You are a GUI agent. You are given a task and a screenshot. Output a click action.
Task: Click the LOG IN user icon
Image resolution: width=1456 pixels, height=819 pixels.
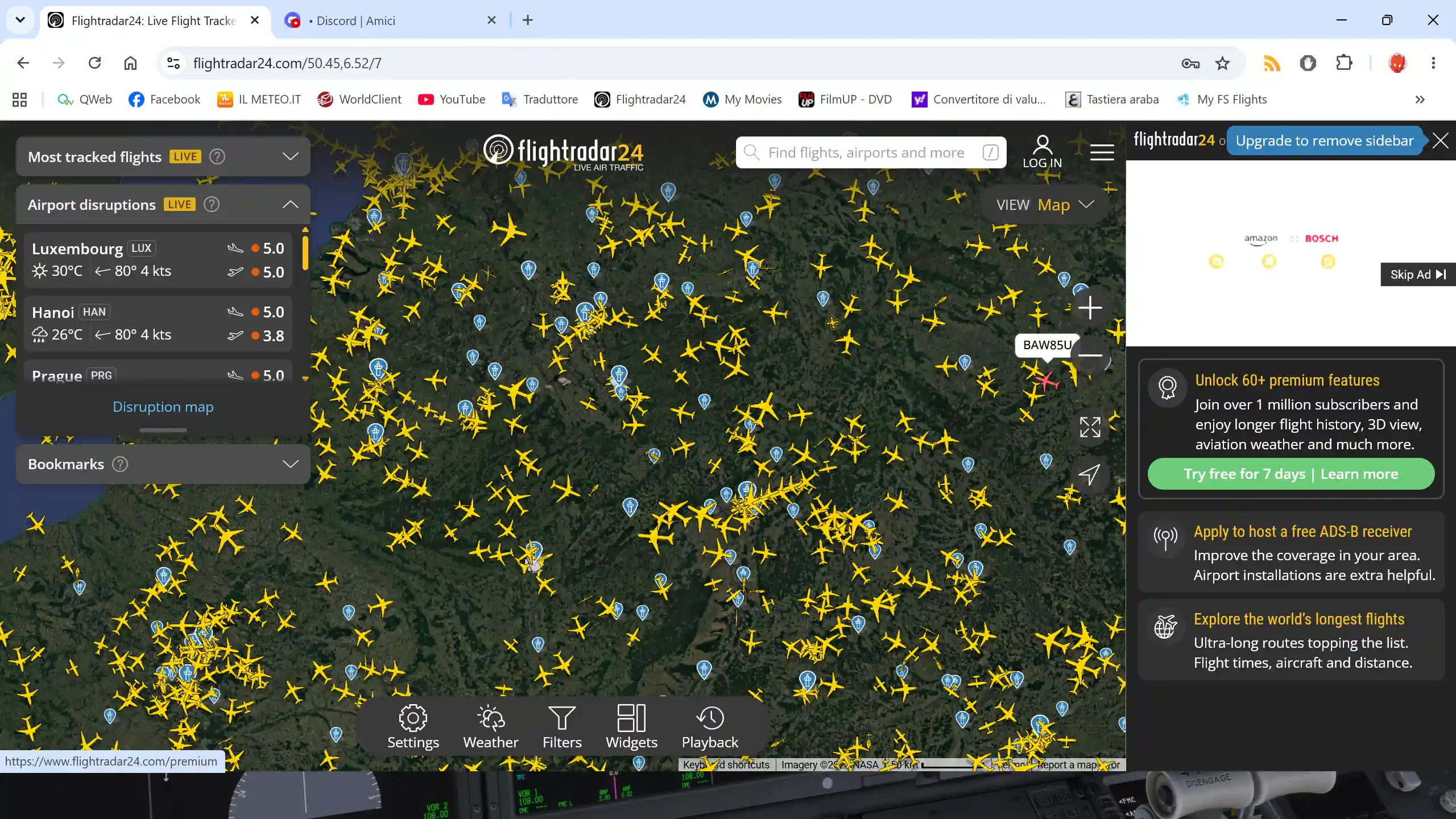(x=1042, y=152)
